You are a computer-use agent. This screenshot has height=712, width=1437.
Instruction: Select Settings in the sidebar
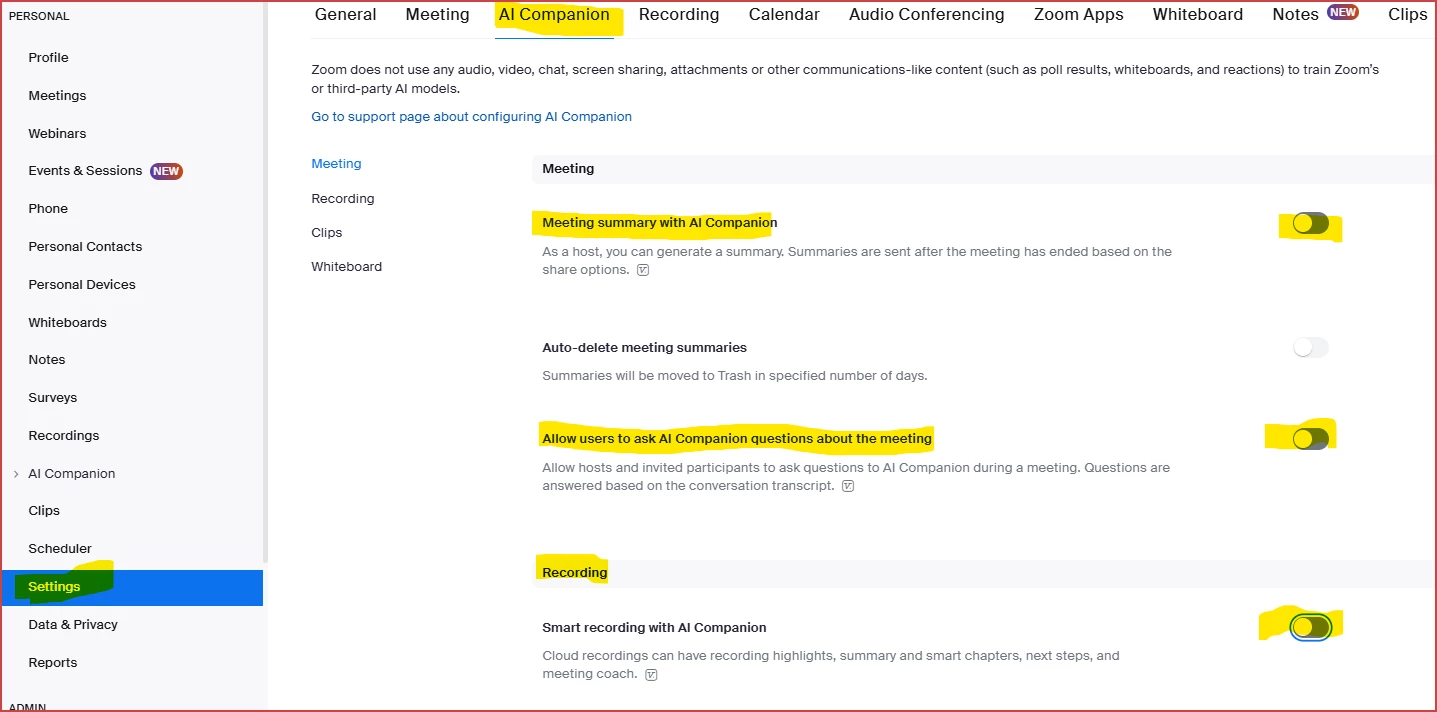(132, 588)
